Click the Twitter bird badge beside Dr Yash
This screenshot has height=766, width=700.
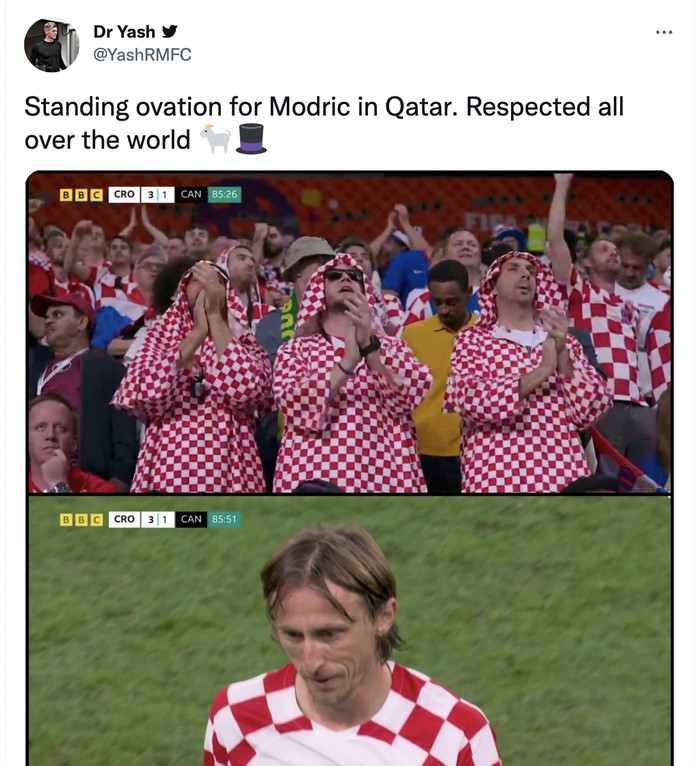point(170,31)
